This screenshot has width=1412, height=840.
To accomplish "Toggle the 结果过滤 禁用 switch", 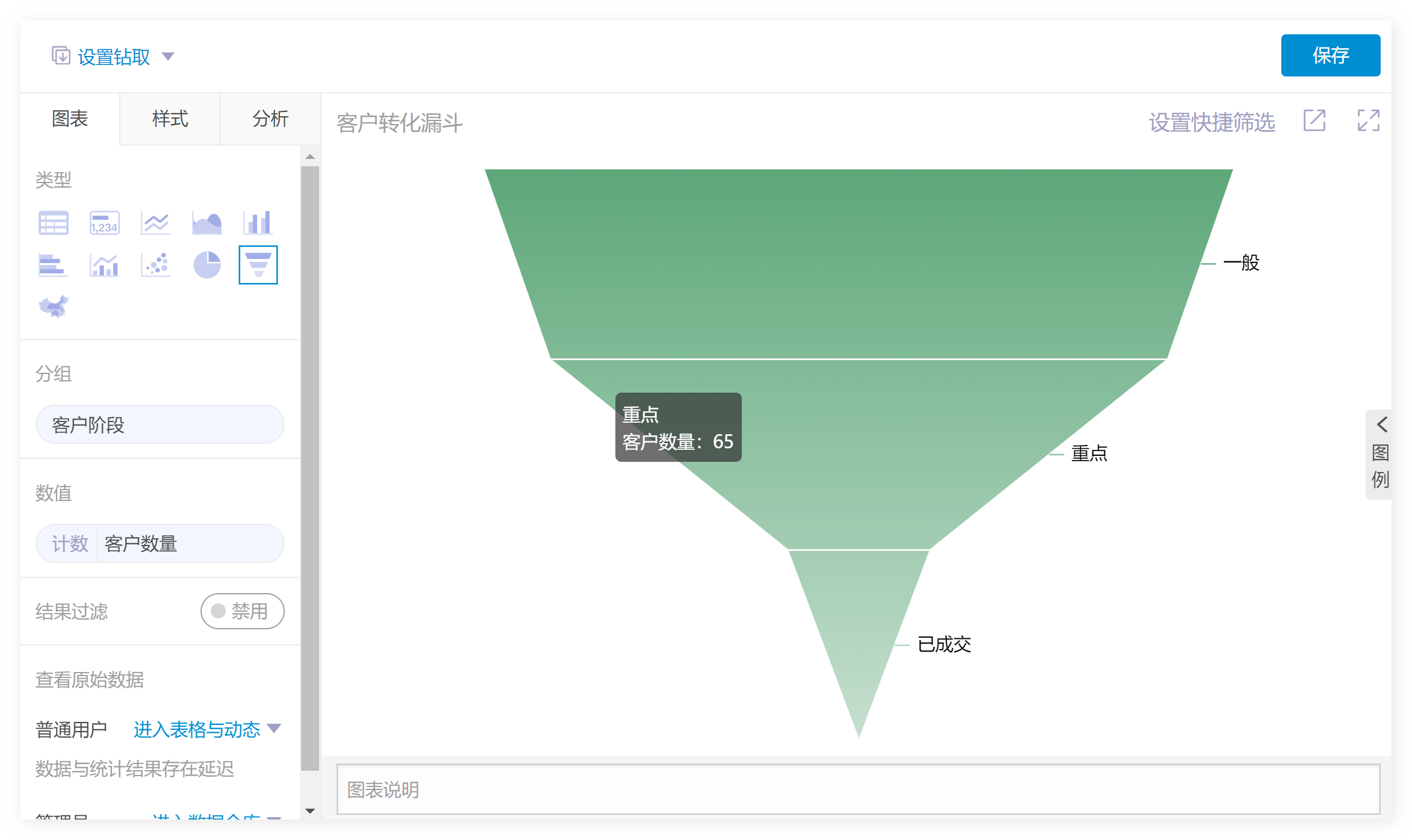I will pyautogui.click(x=242, y=611).
